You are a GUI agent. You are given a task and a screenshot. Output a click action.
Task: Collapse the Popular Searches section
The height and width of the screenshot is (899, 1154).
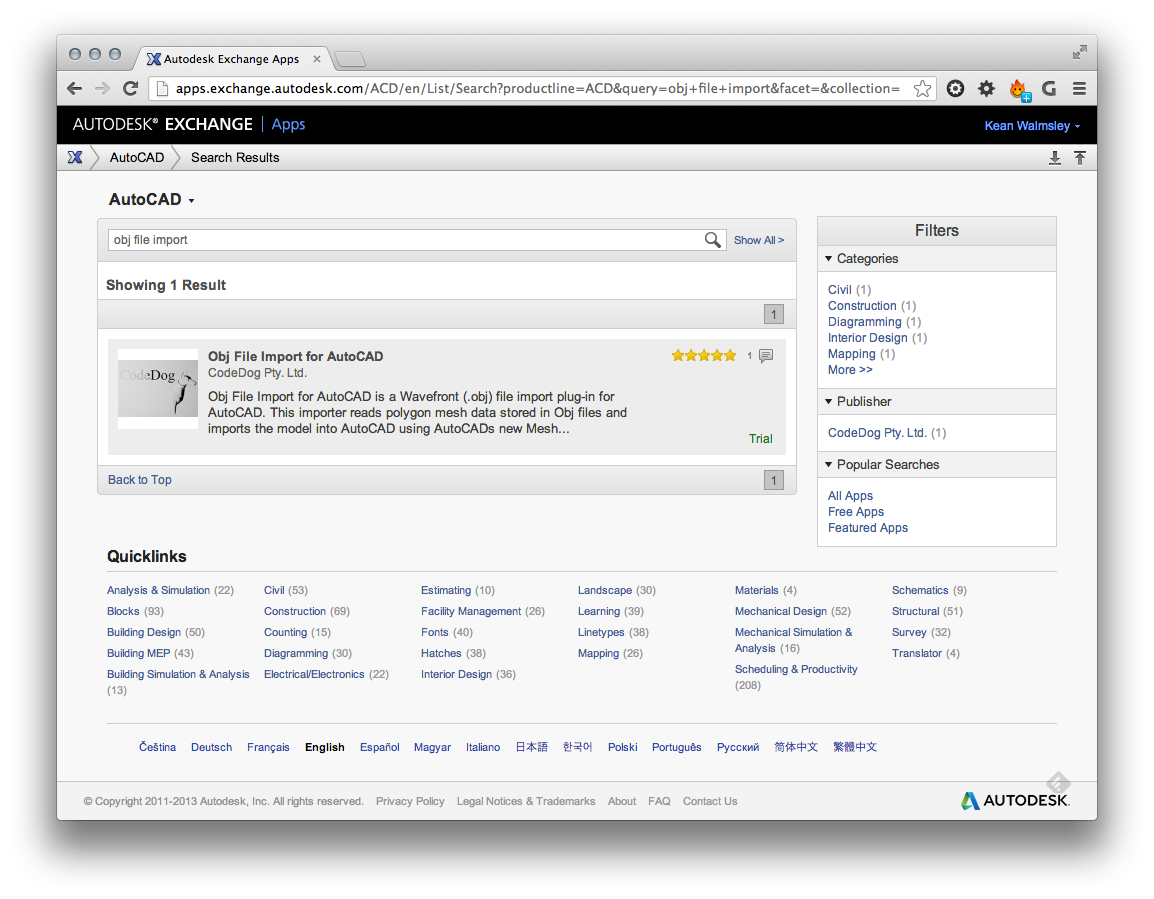point(829,465)
